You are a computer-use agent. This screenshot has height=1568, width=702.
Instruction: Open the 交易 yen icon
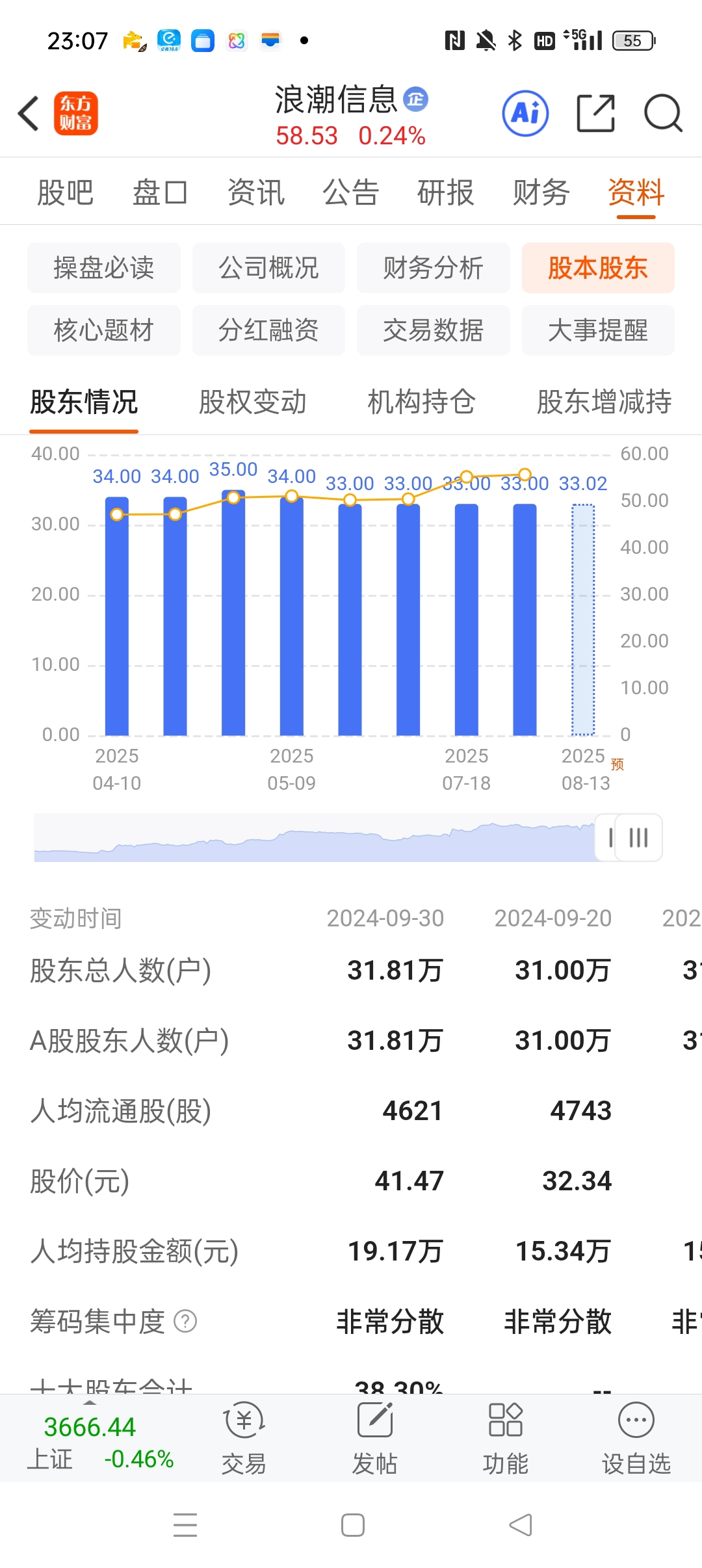[244, 1420]
